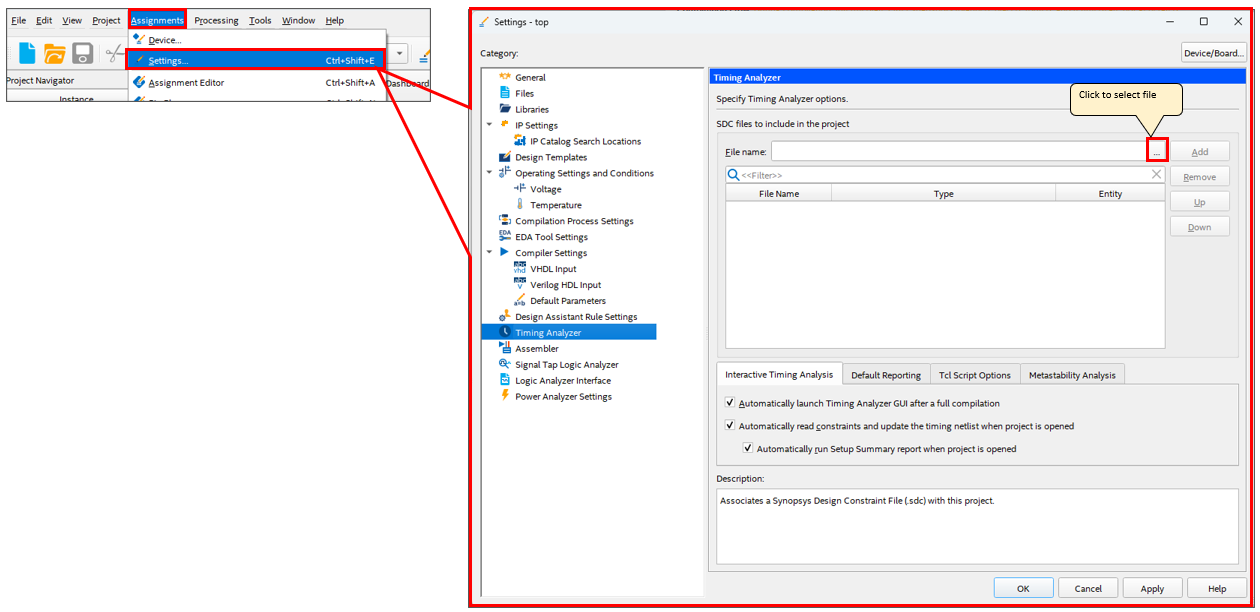Click the Save disk toolbar icon
Viewport: 1260px width, 612px height.
tap(83, 54)
